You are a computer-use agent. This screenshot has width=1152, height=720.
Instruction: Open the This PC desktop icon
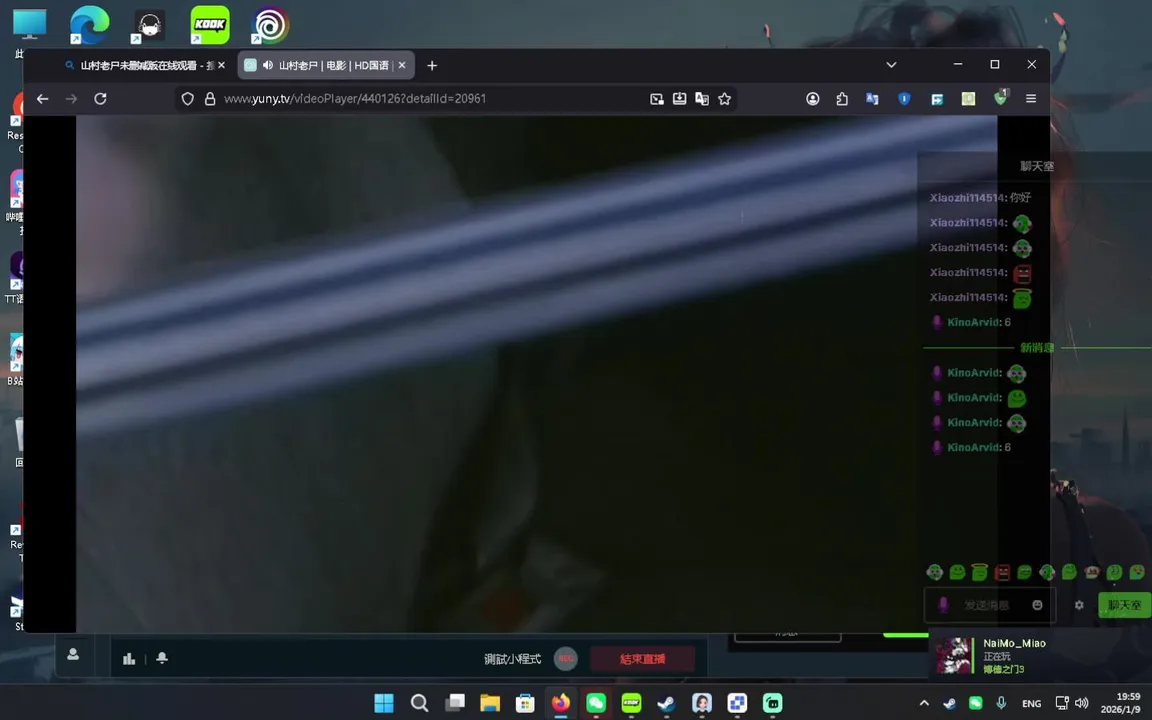click(x=29, y=24)
